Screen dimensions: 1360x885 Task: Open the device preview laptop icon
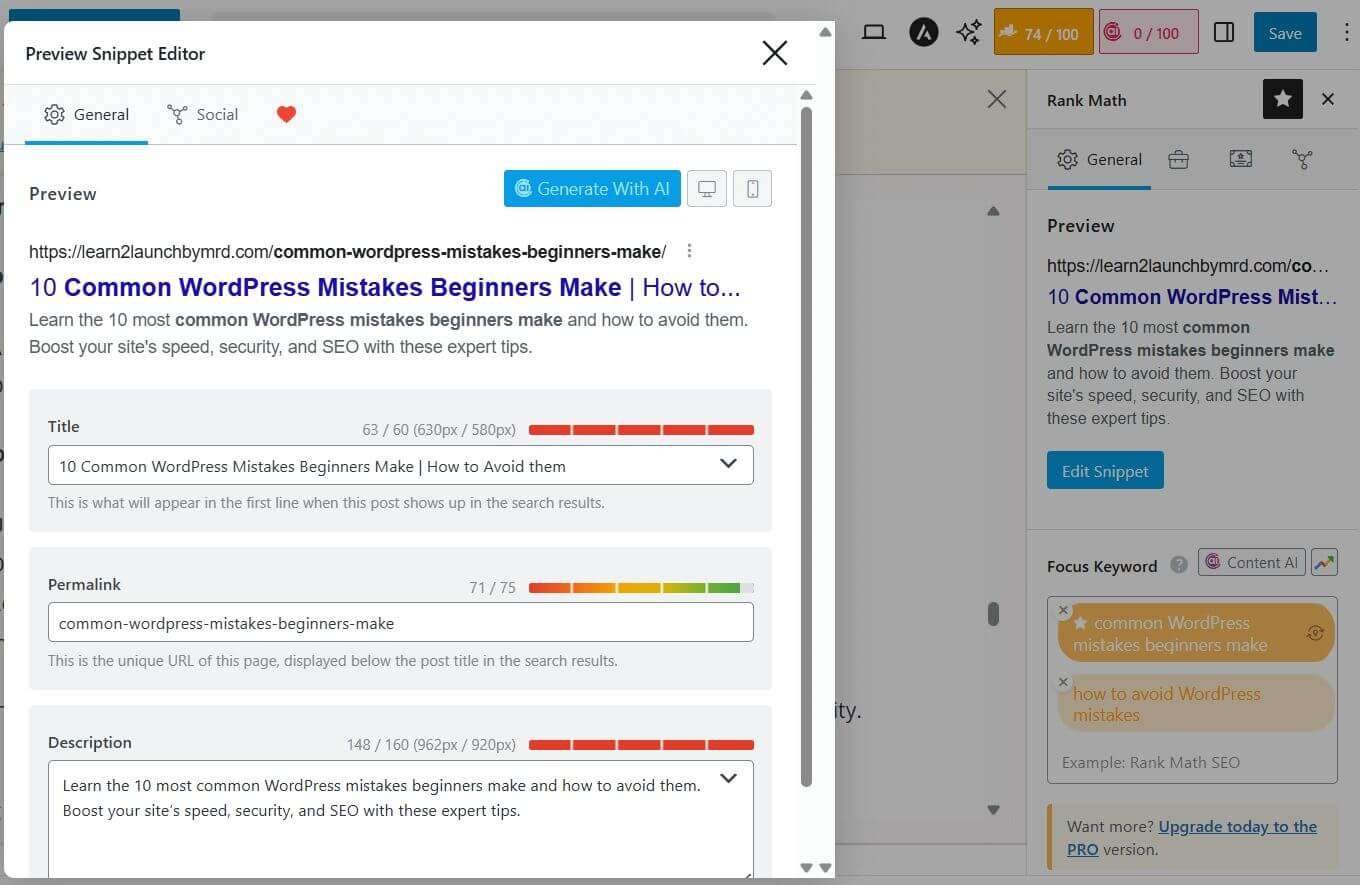click(874, 32)
